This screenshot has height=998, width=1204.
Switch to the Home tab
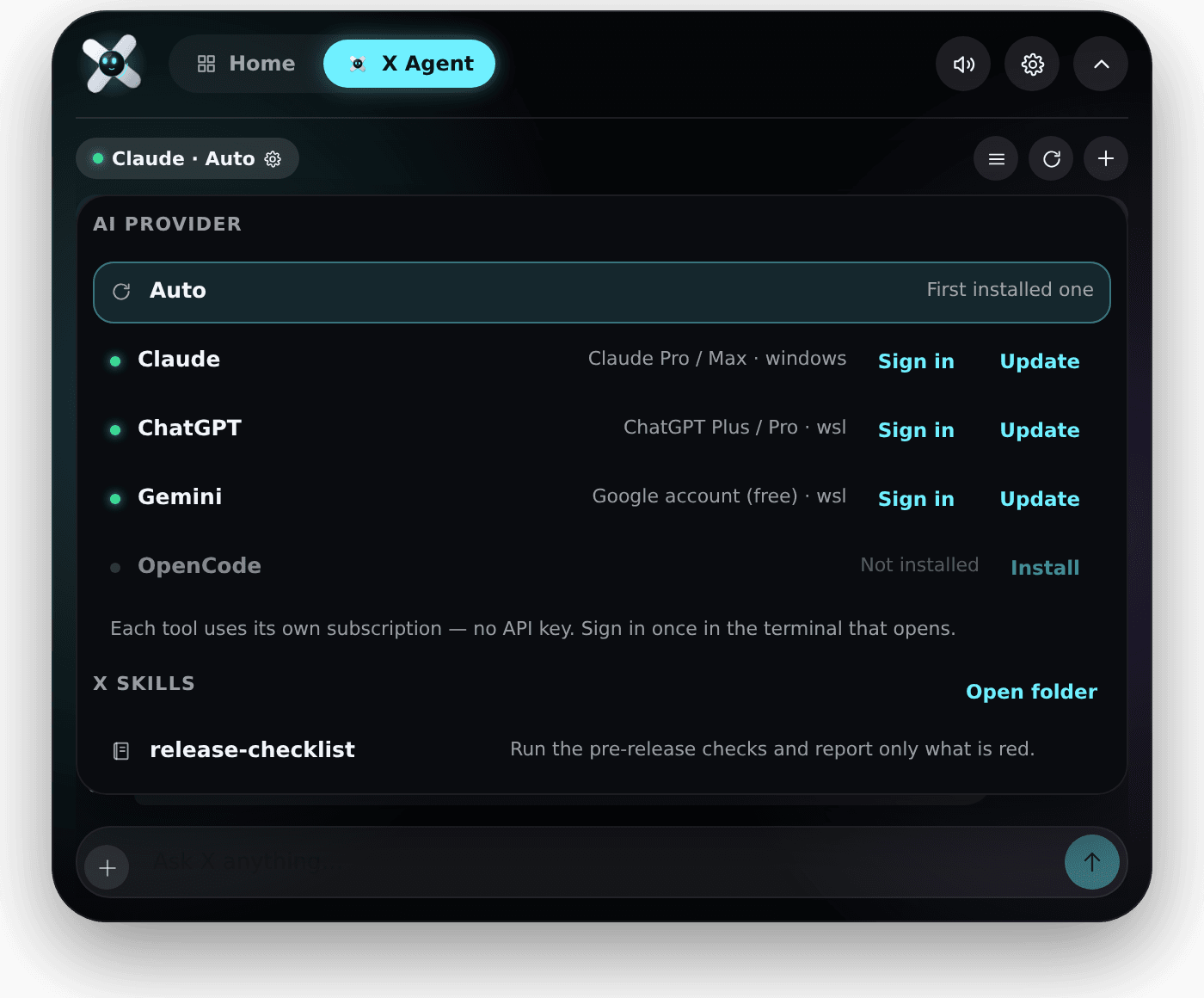[x=246, y=64]
